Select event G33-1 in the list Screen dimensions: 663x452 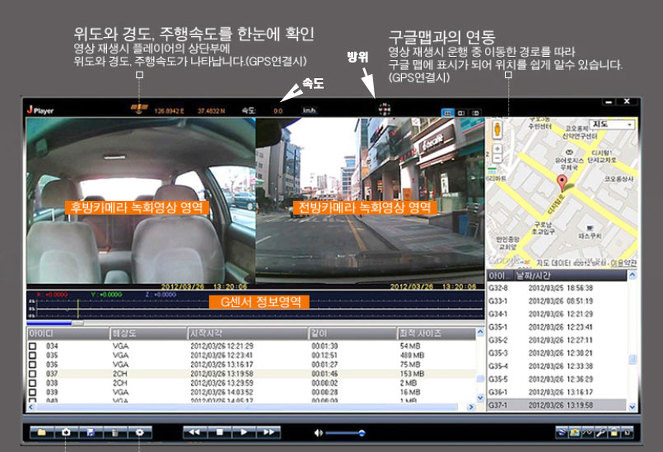pyautogui.click(x=556, y=301)
